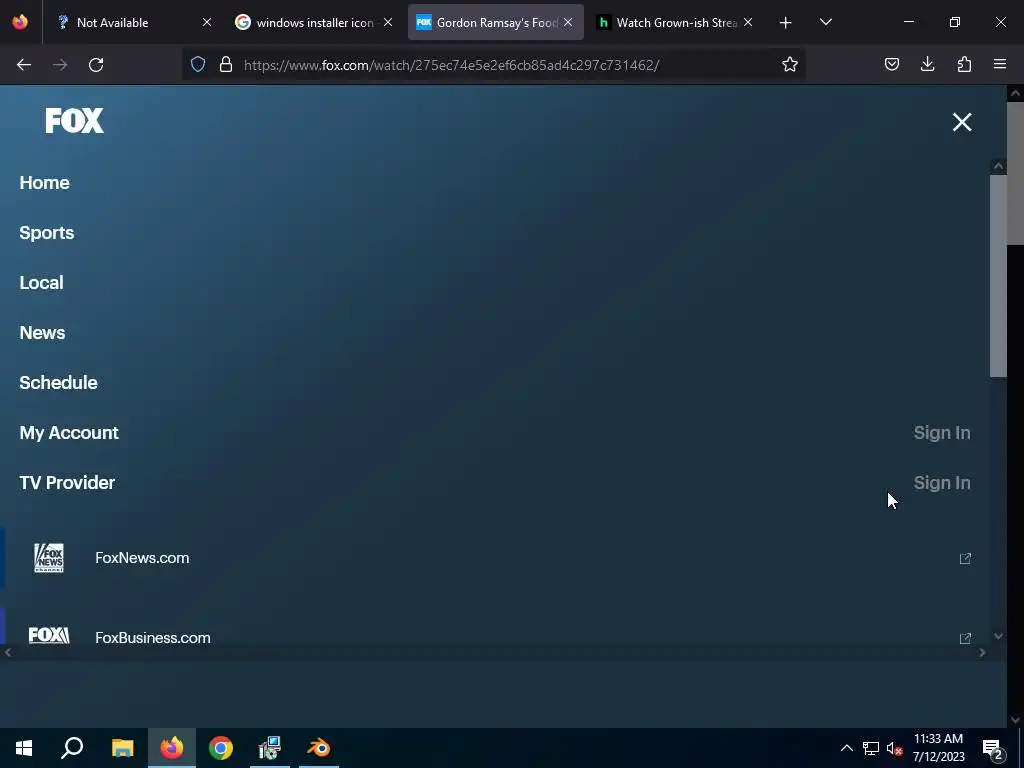Open the Home menu item
This screenshot has width=1024, height=768.
coord(44,183)
